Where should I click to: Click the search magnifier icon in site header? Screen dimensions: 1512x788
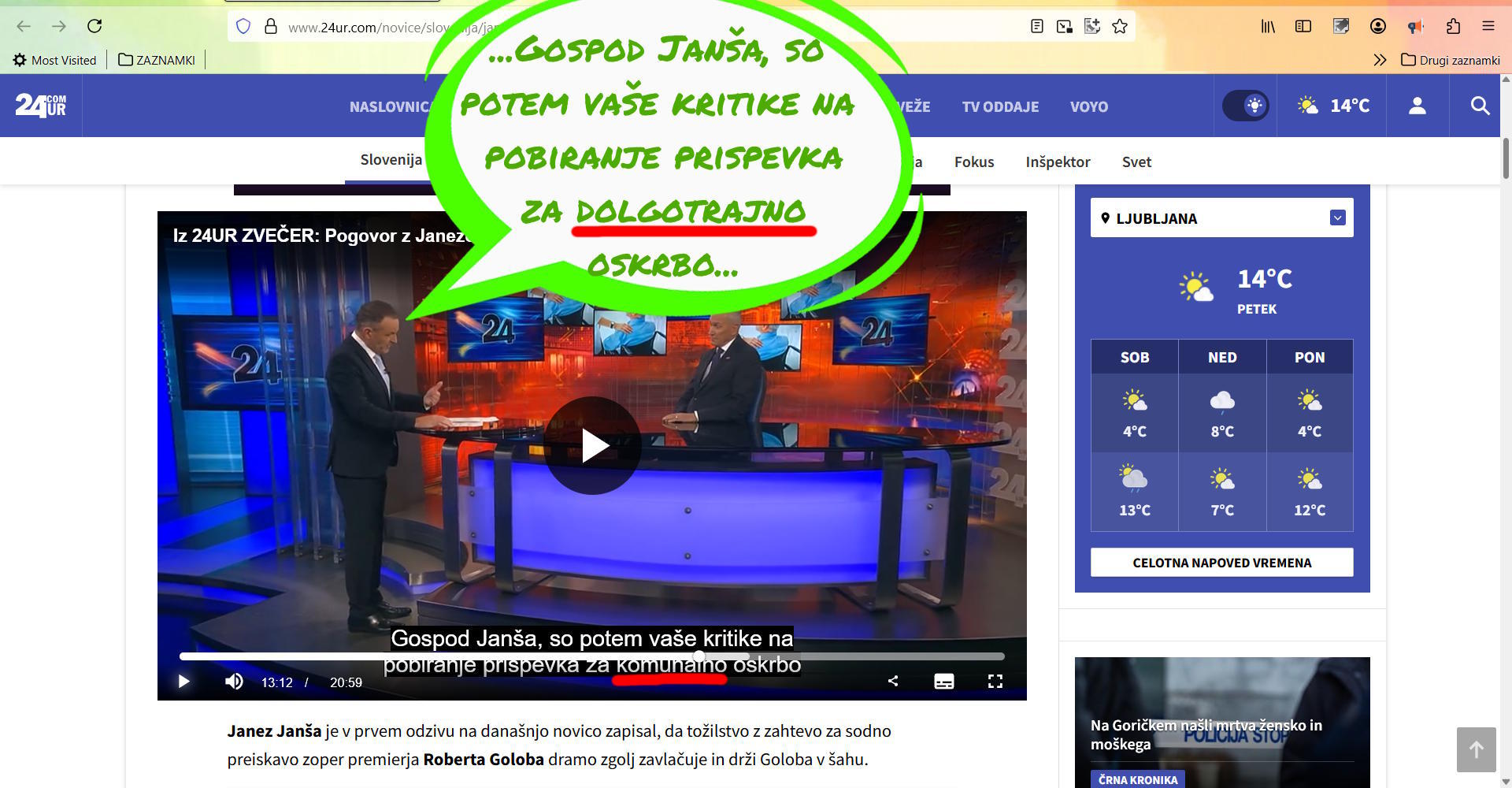pos(1480,106)
